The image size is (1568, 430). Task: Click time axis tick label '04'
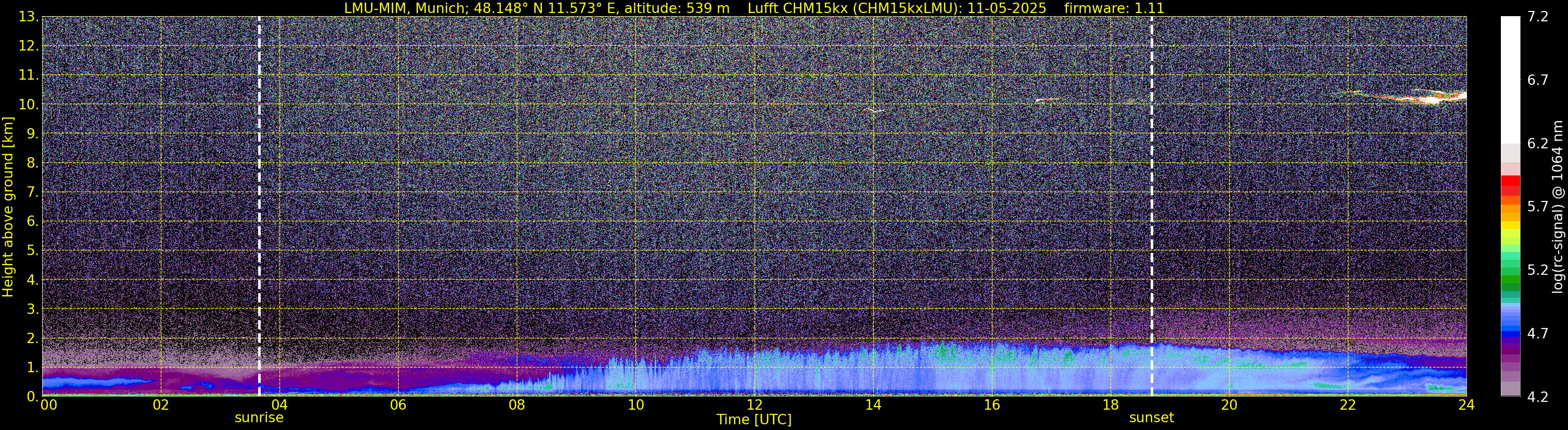pos(279,405)
